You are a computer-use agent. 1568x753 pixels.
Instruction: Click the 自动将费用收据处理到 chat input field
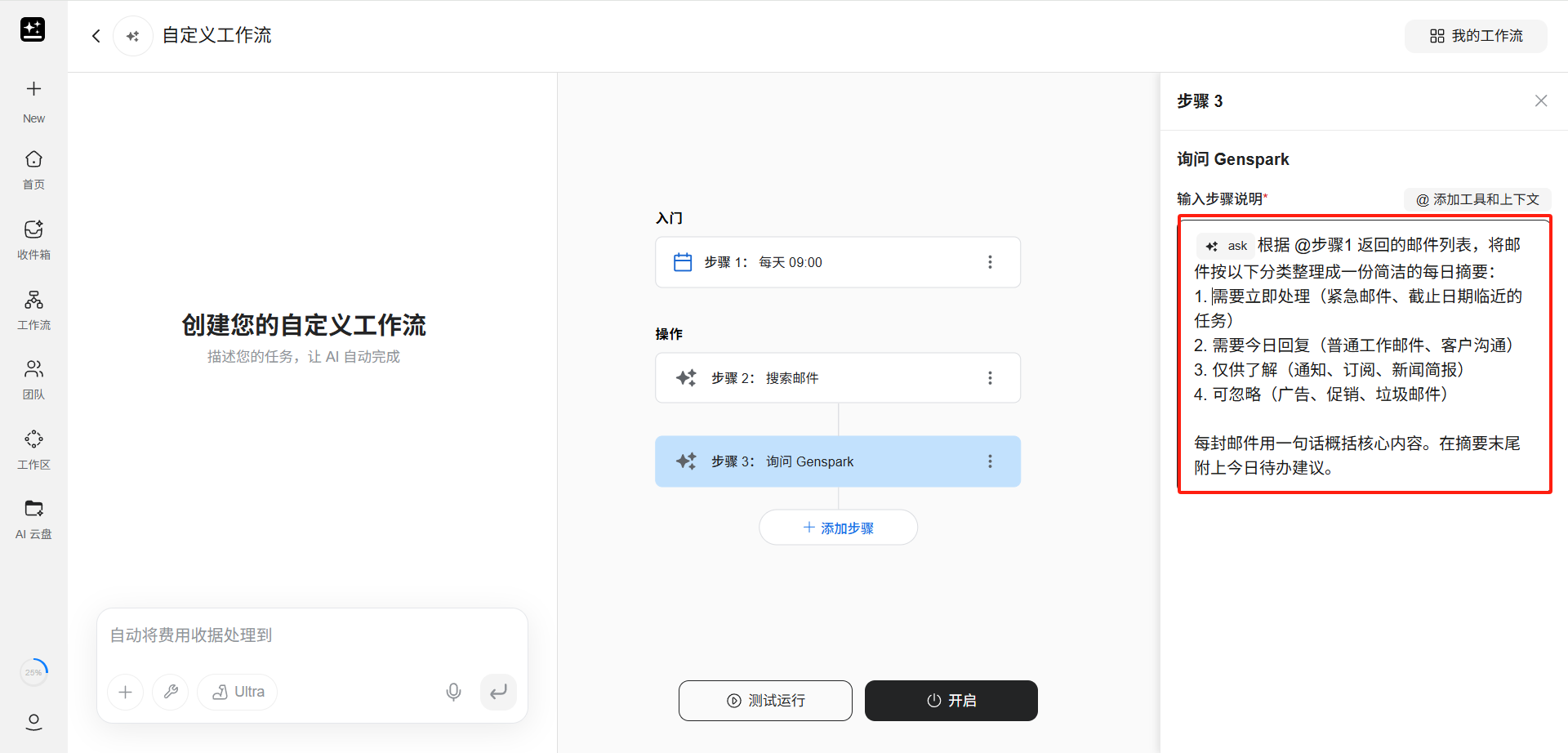point(310,635)
